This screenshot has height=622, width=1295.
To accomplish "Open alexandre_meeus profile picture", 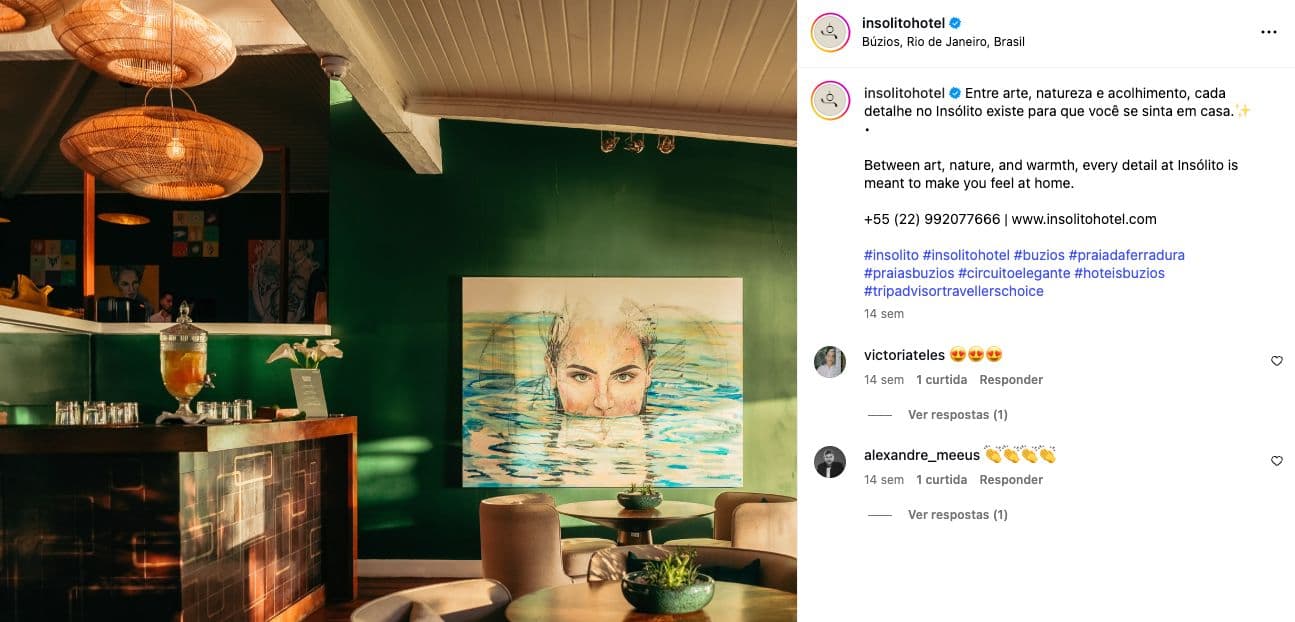I will (x=830, y=462).
